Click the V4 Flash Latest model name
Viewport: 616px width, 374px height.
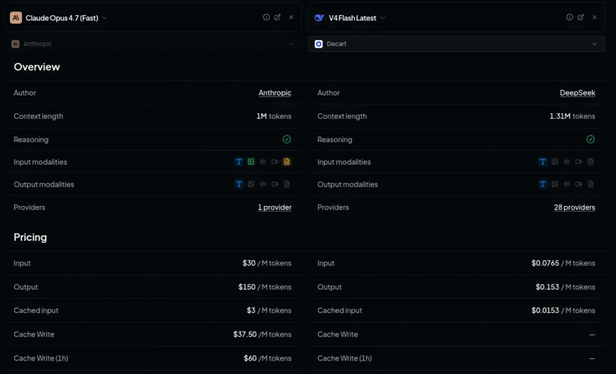352,18
